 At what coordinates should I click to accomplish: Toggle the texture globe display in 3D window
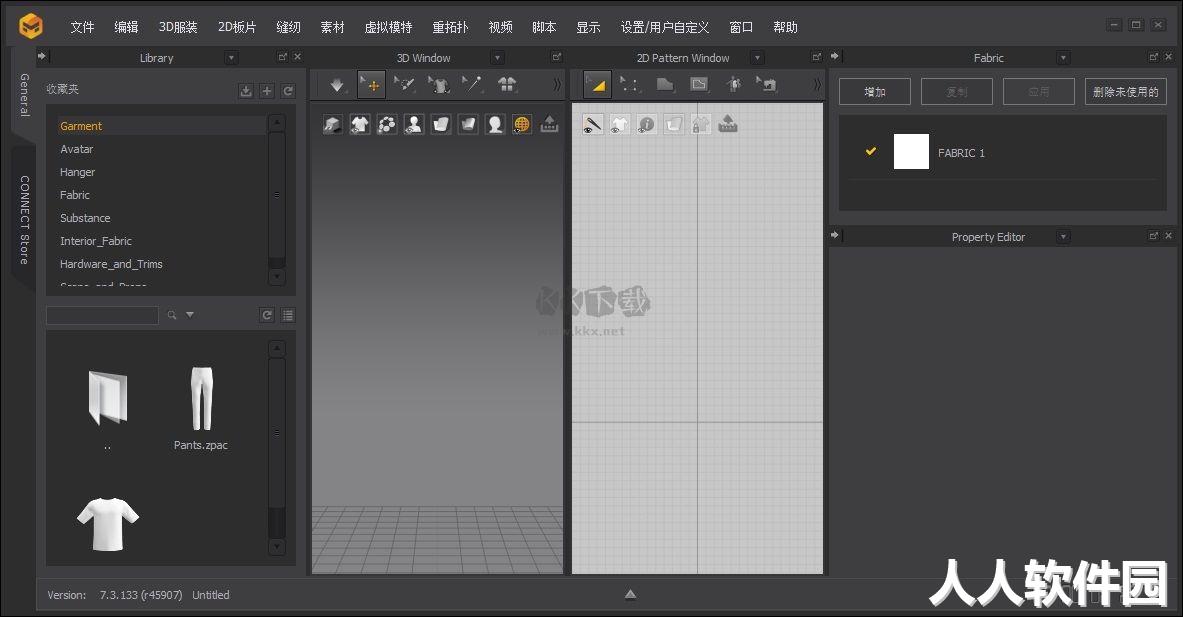point(522,124)
